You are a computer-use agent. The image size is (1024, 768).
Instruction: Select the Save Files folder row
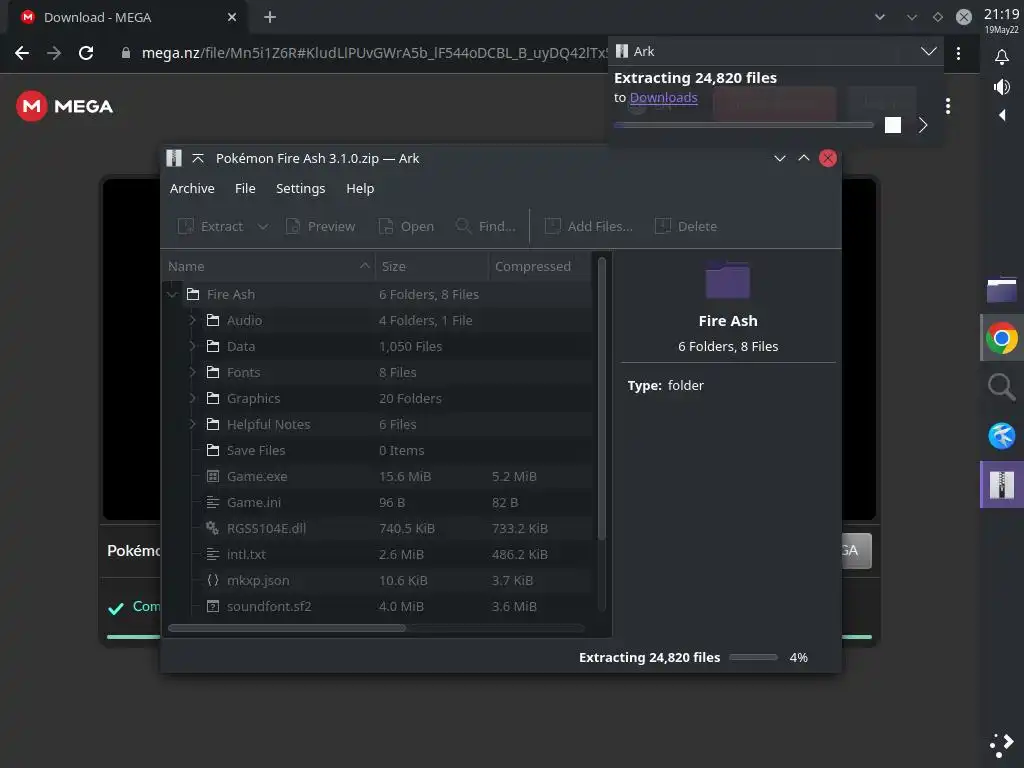tap(377, 451)
